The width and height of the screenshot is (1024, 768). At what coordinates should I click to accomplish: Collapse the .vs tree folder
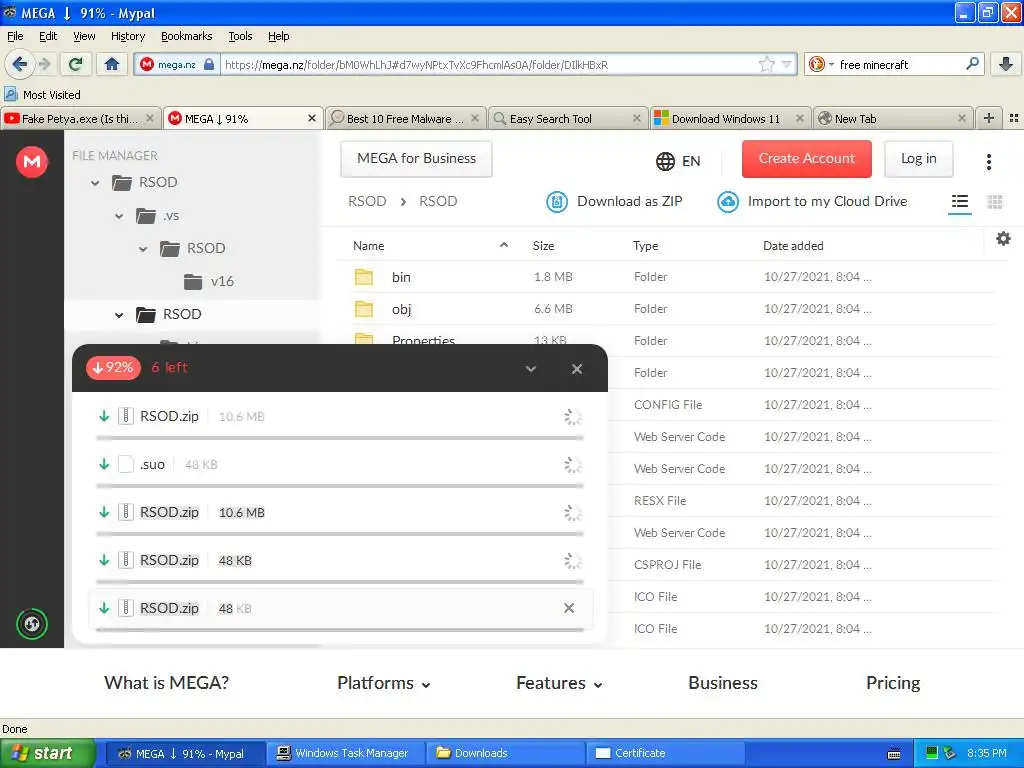(x=119, y=216)
